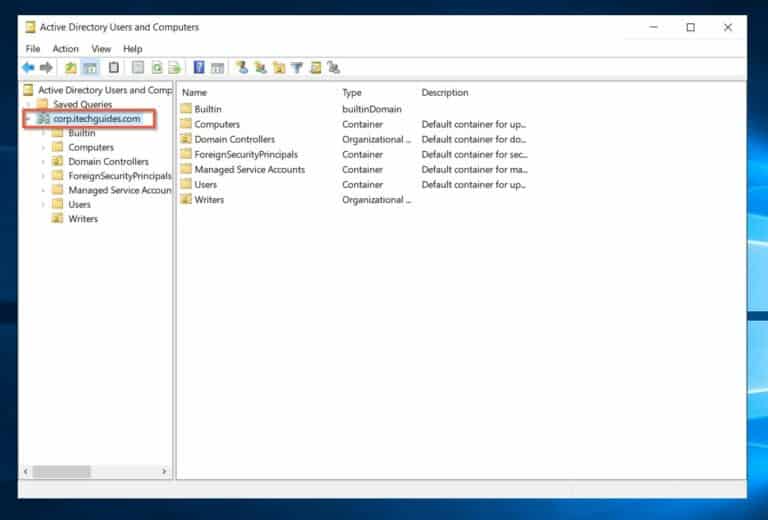Select Managed Service Accounts in the list pane
768x520 pixels.
[249, 169]
